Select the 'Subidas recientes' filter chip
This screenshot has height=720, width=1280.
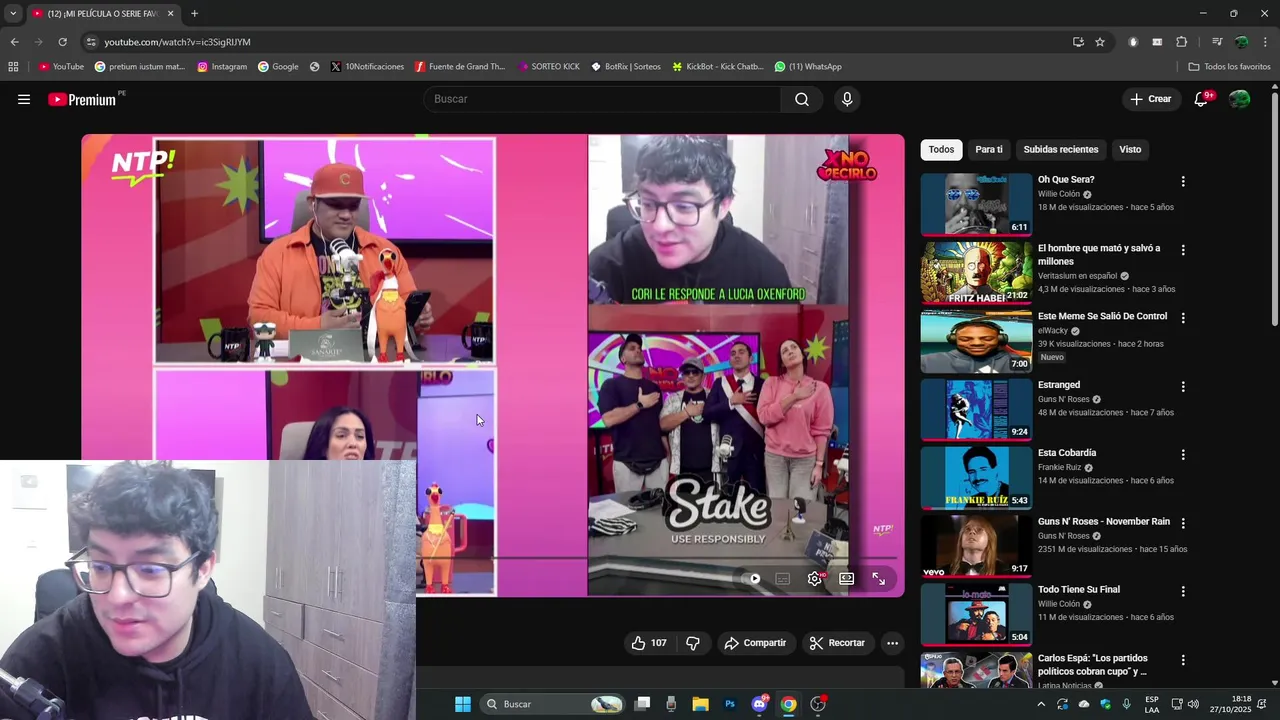pos(1061,149)
